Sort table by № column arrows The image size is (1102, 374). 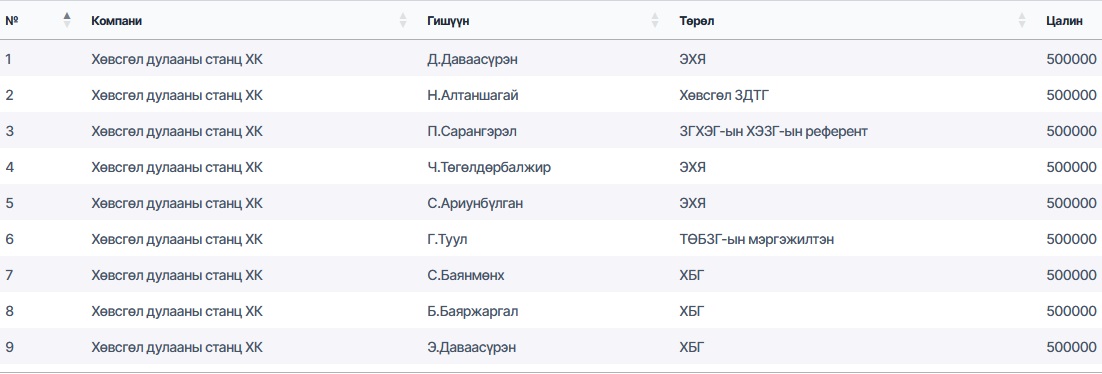[67, 20]
